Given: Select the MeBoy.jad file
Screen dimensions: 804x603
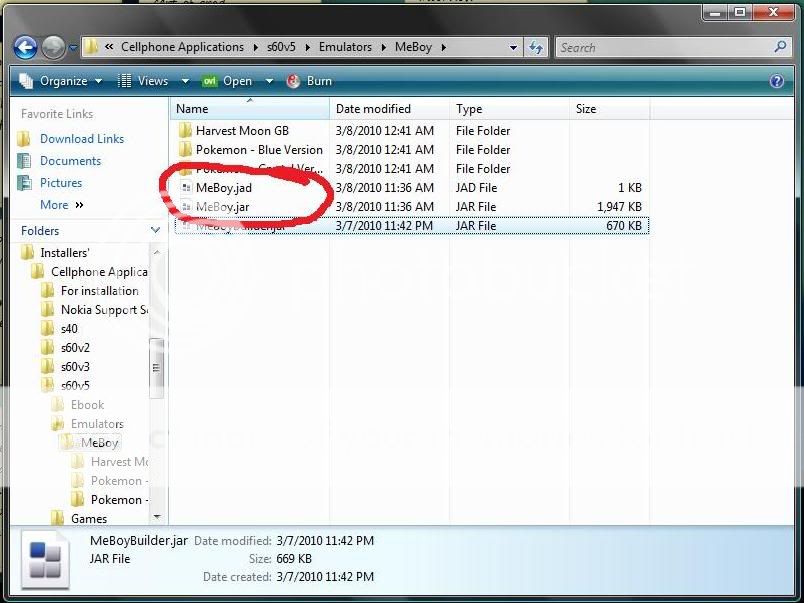Looking at the screenshot, I should [x=224, y=188].
